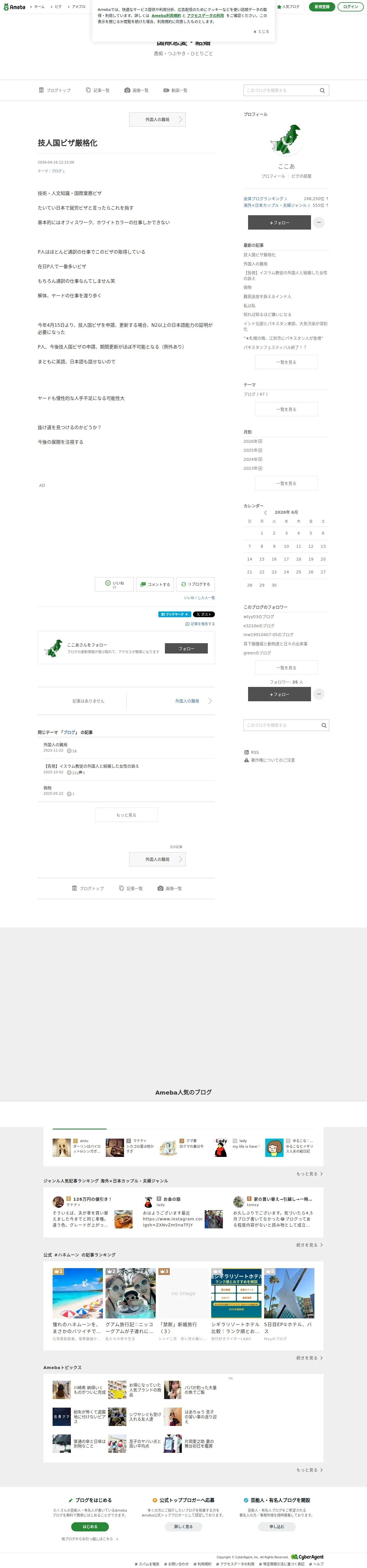The height and width of the screenshot is (1568, 367).
Task: Open the ブログ ( 67 ) theme link
Action: (256, 394)
